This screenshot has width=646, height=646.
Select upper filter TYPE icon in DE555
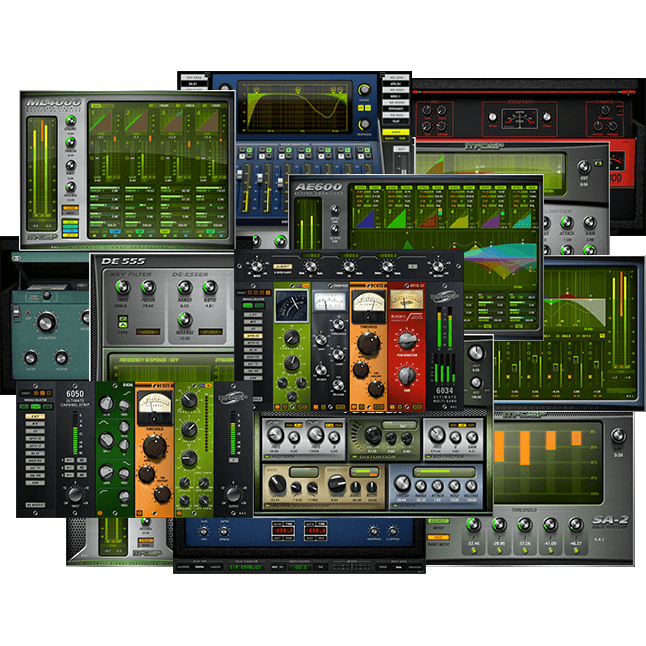pos(123,318)
